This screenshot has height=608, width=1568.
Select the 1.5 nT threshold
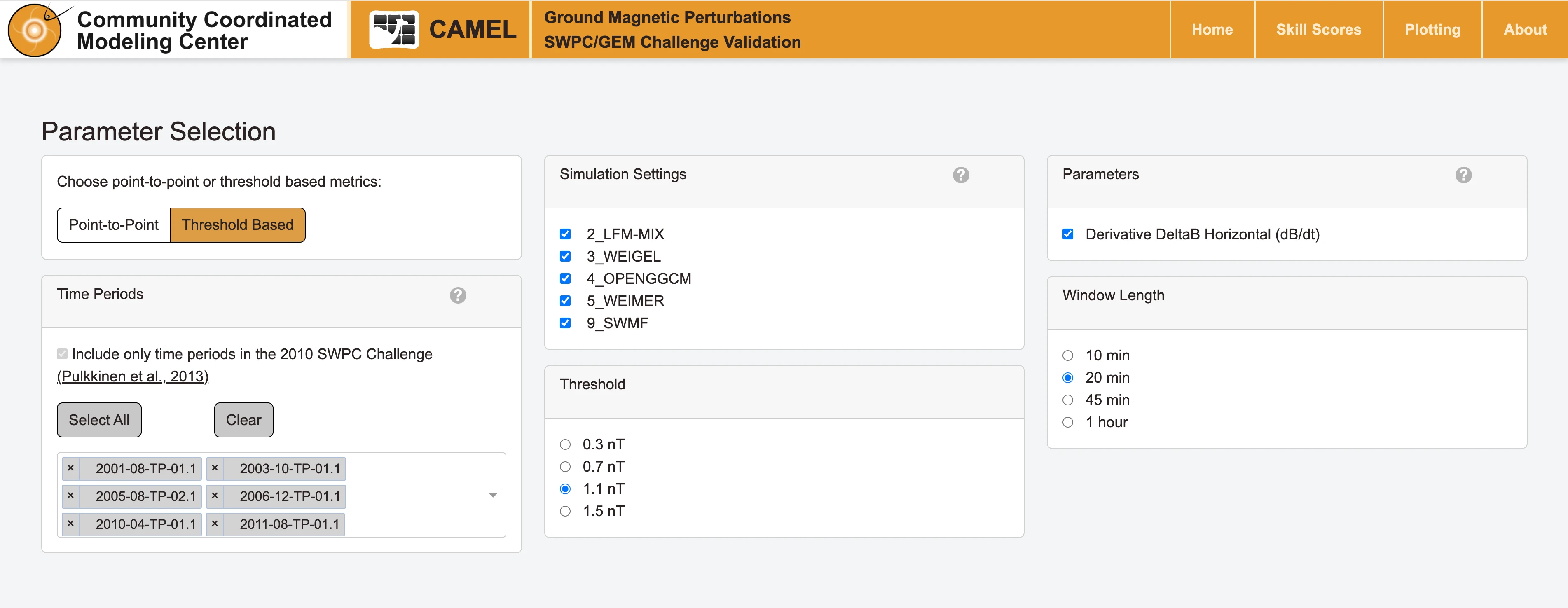[565, 511]
